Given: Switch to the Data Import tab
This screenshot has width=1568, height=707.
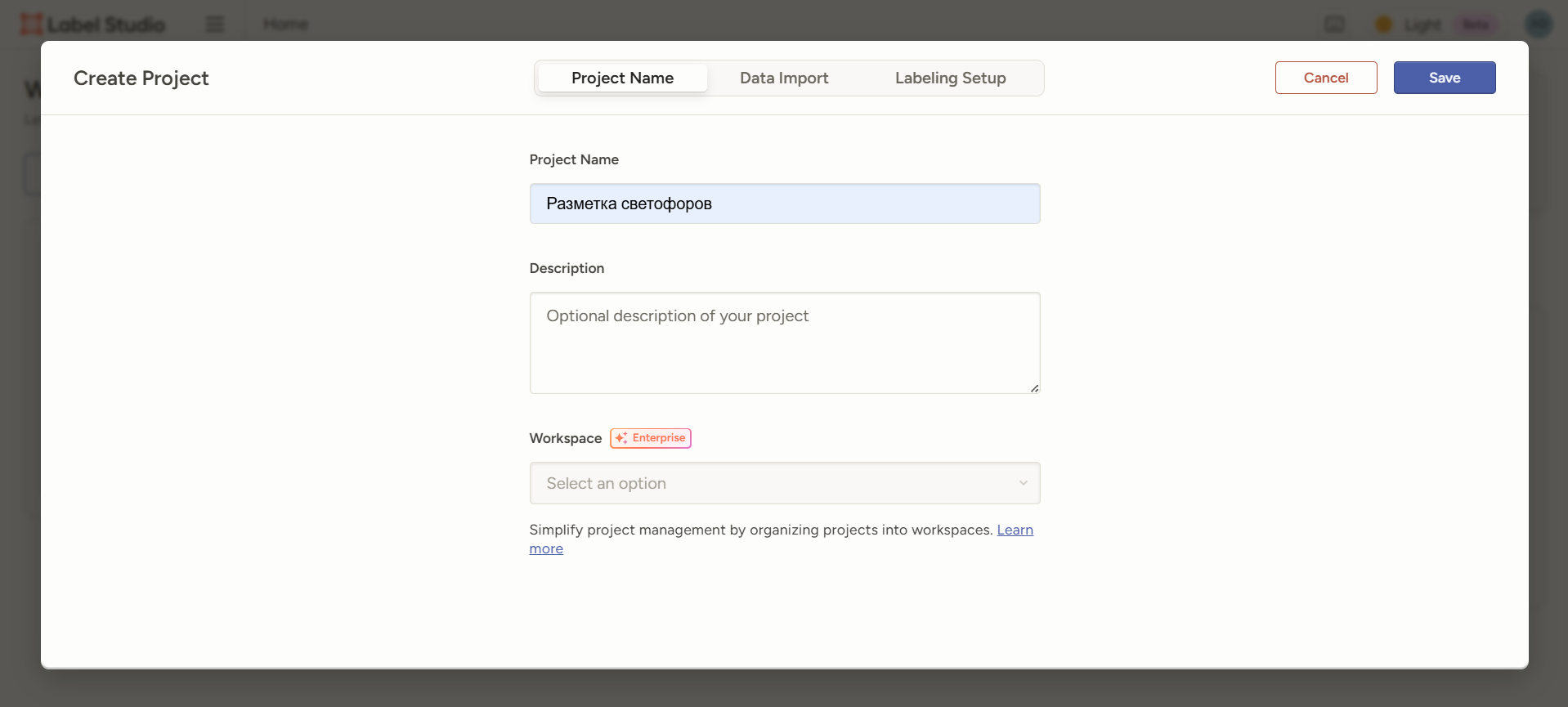Looking at the screenshot, I should tap(784, 78).
